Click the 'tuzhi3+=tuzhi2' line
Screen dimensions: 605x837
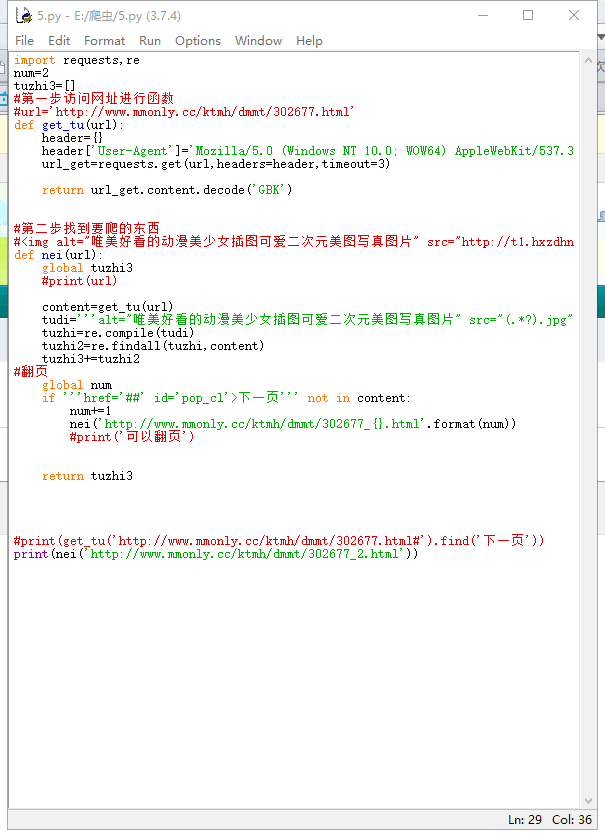tap(91, 359)
